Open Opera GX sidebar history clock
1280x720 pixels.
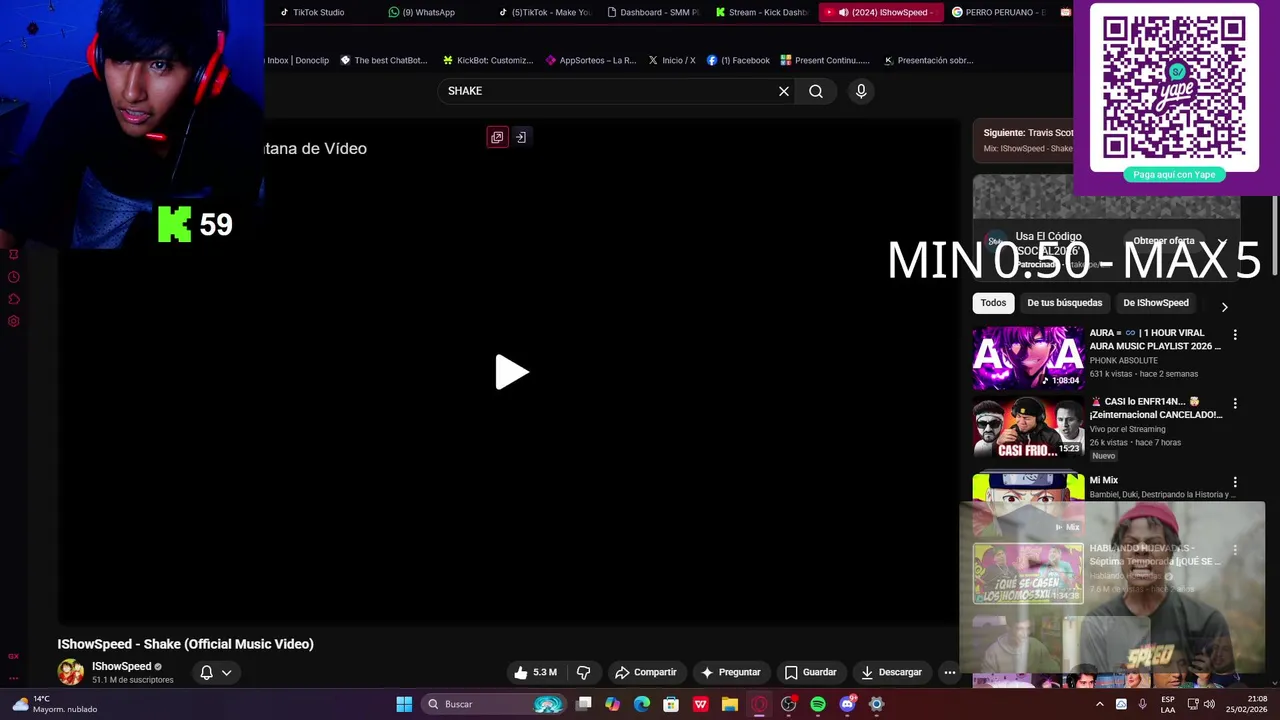13,277
